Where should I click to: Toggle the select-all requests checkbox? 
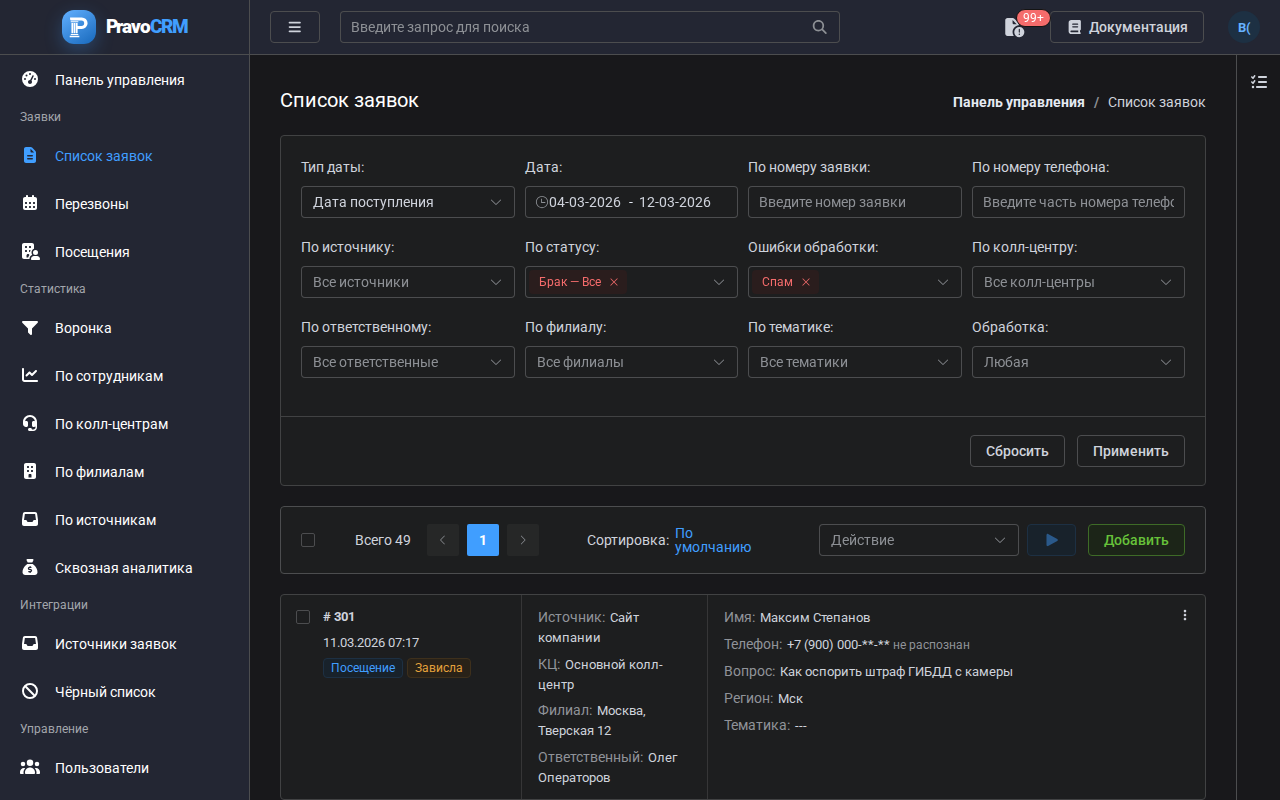click(308, 540)
